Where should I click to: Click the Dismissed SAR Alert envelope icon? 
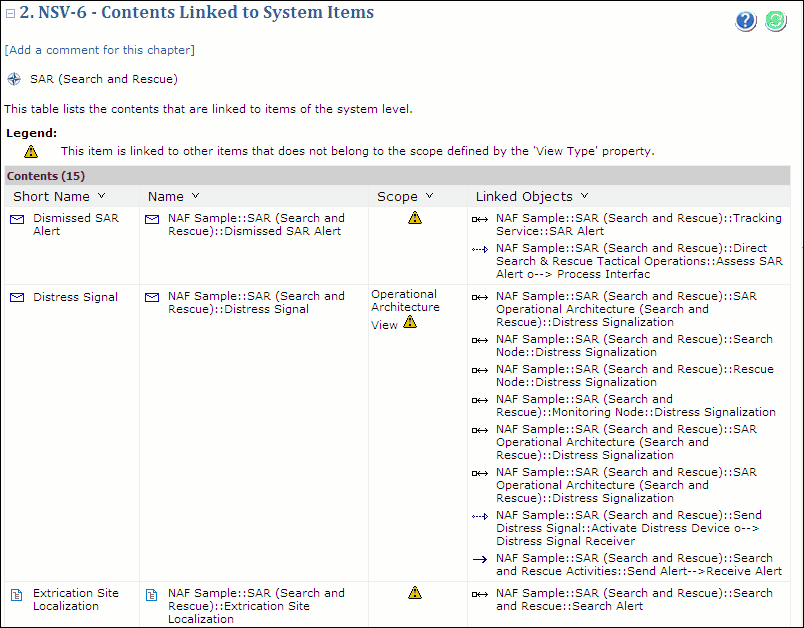tap(17, 218)
